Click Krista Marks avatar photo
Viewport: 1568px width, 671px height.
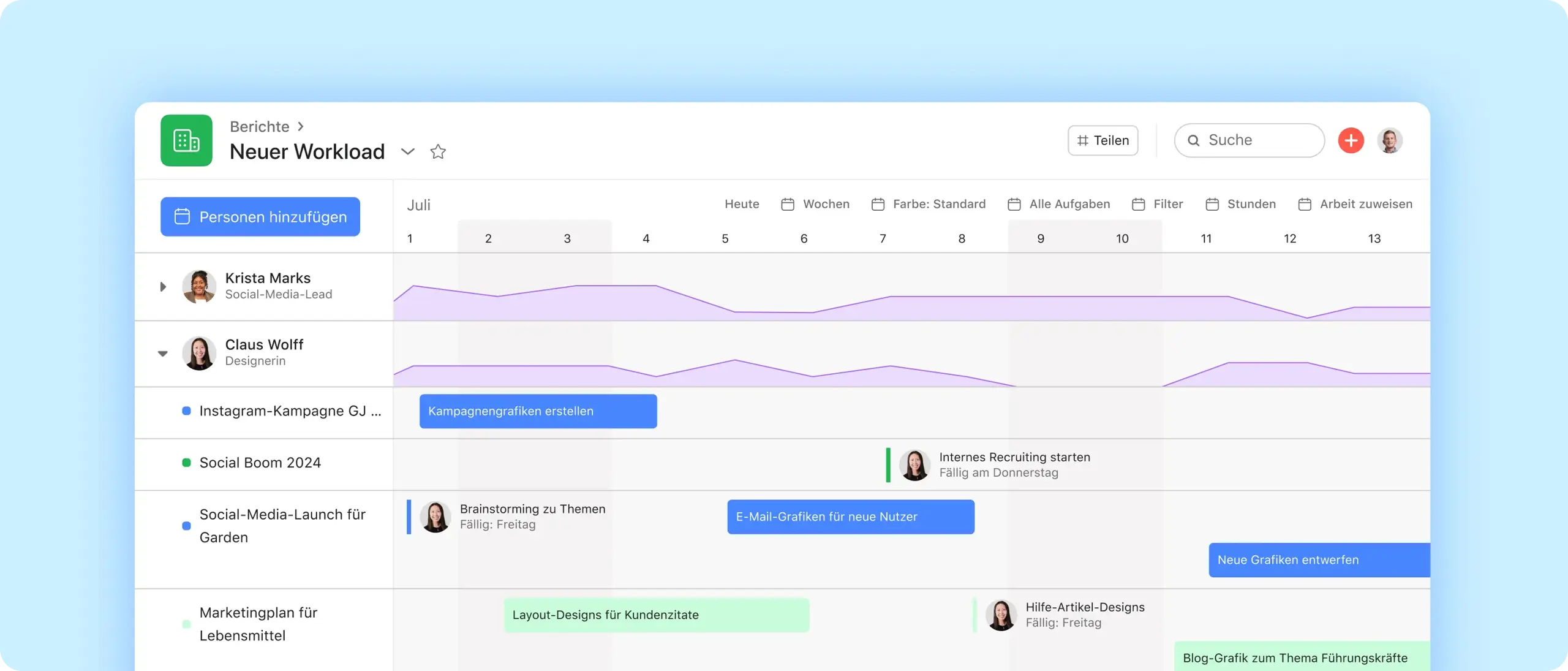tap(199, 286)
